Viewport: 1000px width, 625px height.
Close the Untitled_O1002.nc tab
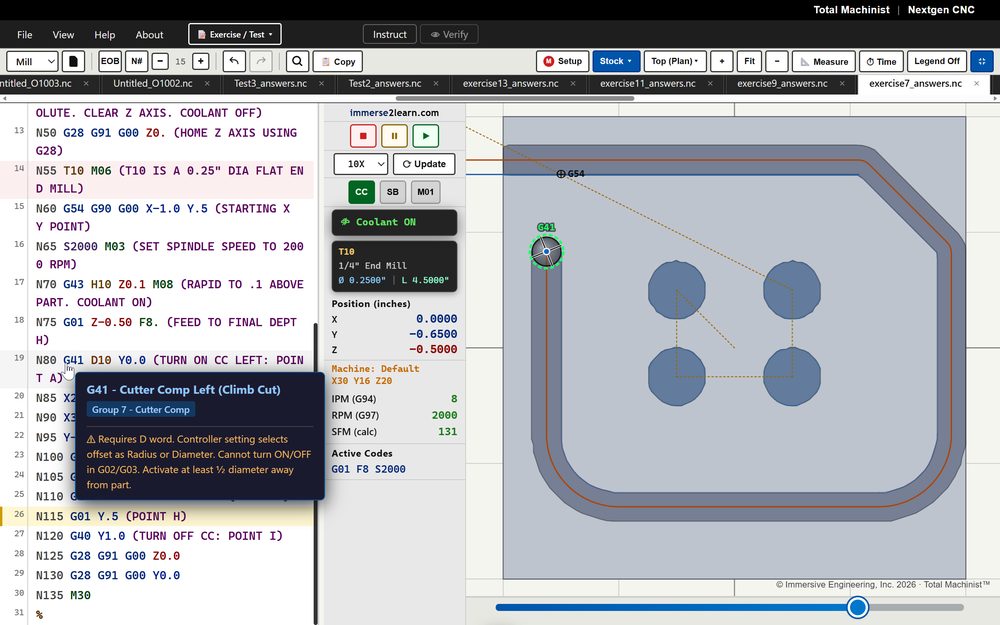coord(207,84)
